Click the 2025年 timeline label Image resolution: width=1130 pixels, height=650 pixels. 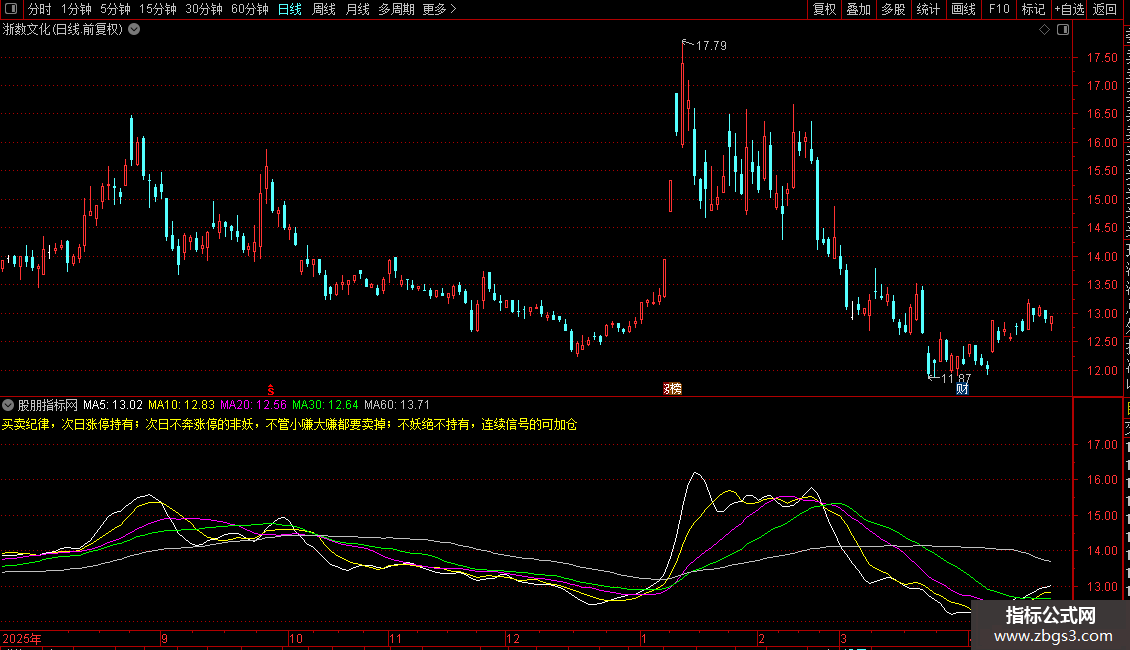pyautogui.click(x=22, y=638)
